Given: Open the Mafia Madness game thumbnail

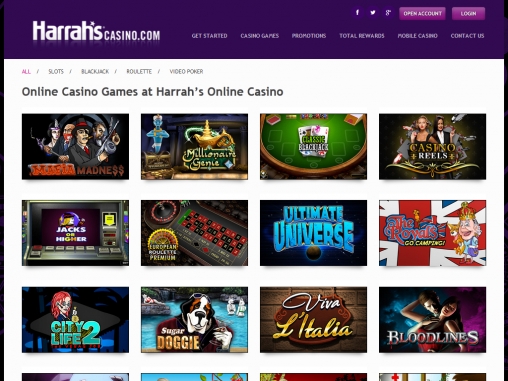Looking at the screenshot, I should click(x=75, y=146).
